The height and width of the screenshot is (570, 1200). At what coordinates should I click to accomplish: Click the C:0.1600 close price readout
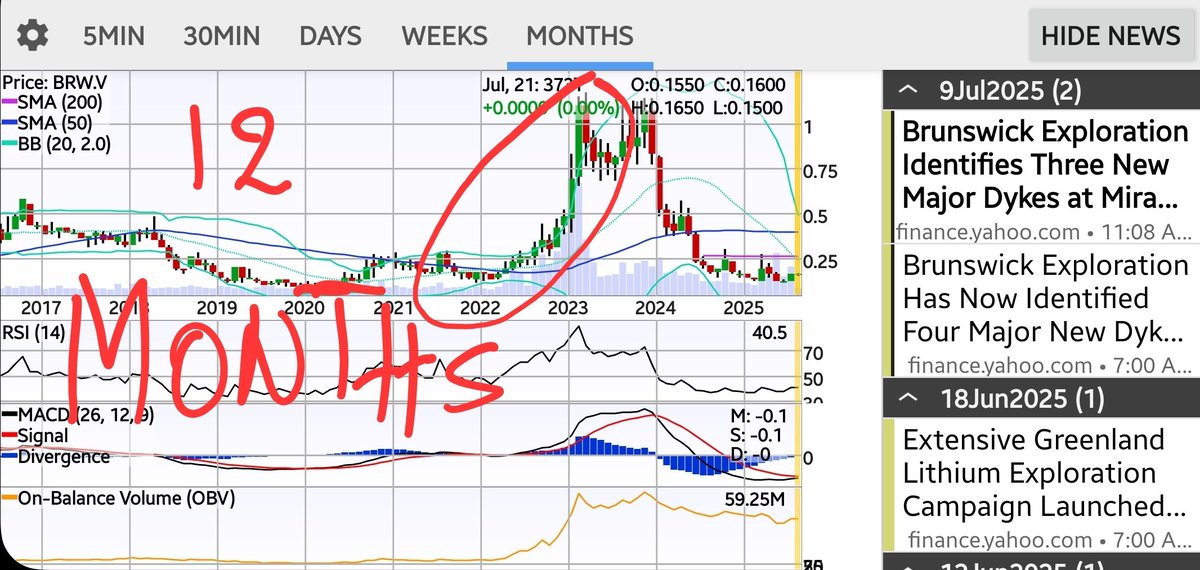pos(750,86)
